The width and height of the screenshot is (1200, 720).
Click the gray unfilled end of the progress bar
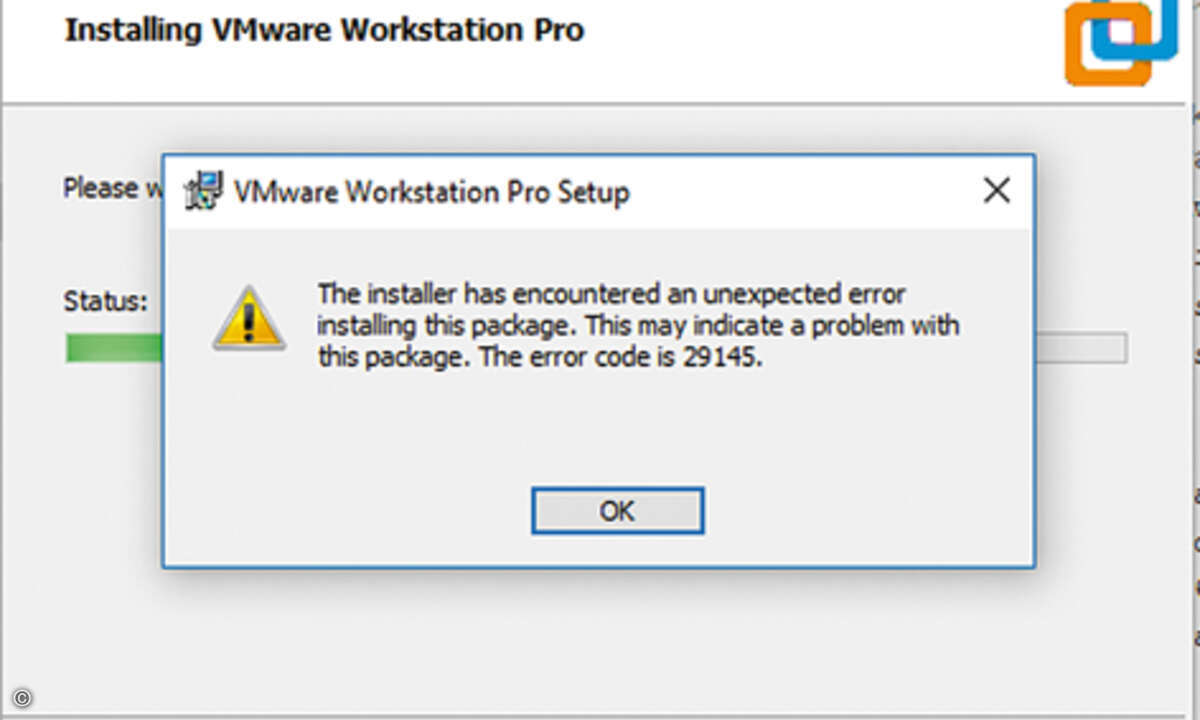1081,348
